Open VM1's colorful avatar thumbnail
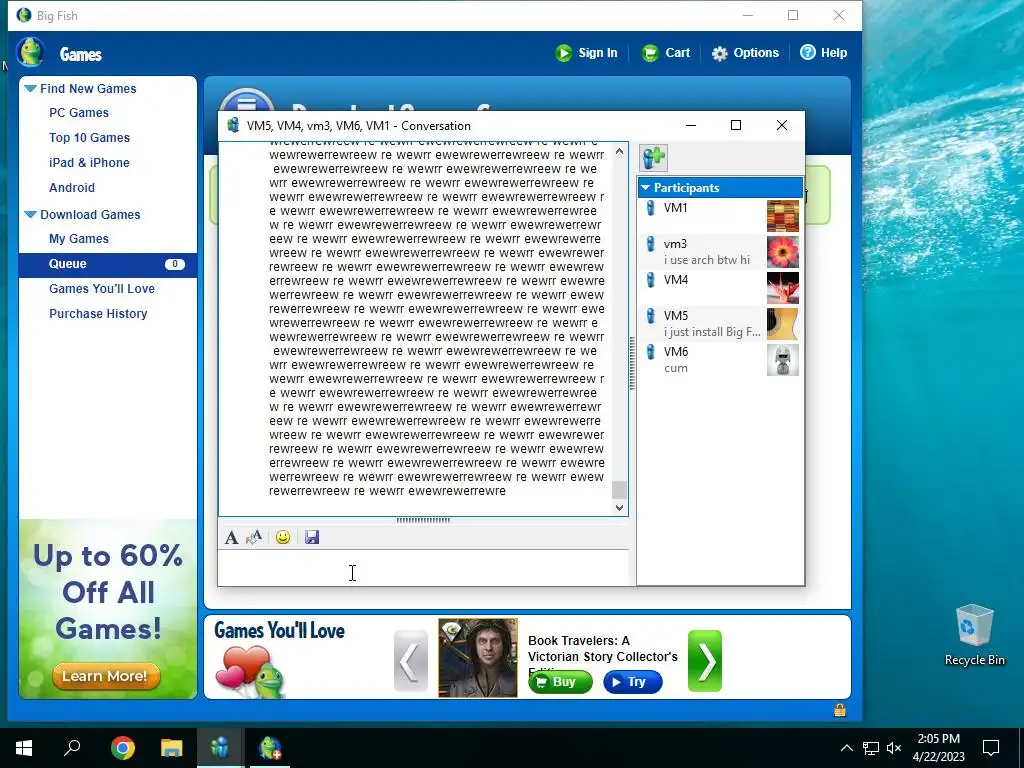1024x768 pixels. click(x=782, y=216)
